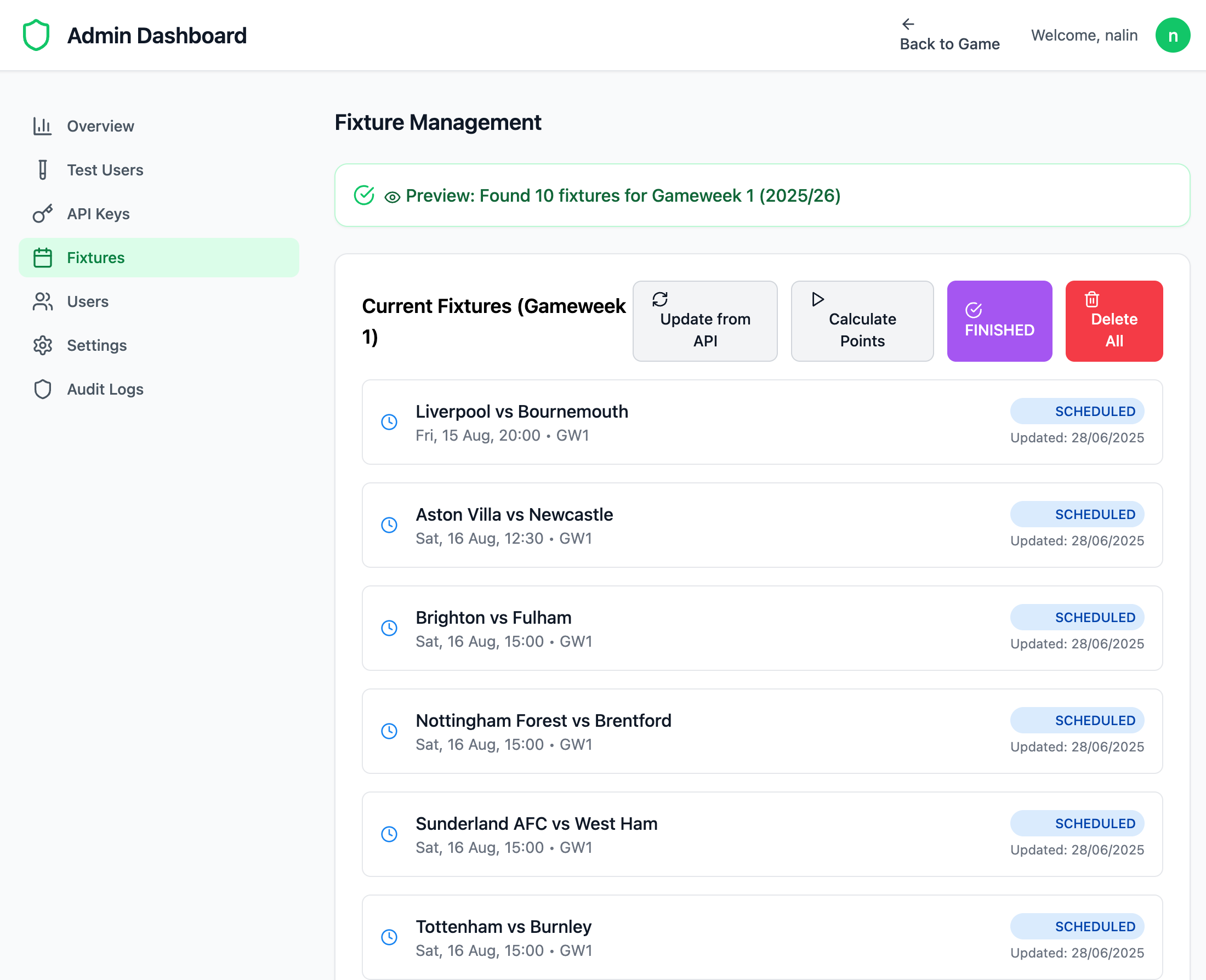Click the test tube Test Users icon
Screen dimensions: 1206x980
click(42, 170)
